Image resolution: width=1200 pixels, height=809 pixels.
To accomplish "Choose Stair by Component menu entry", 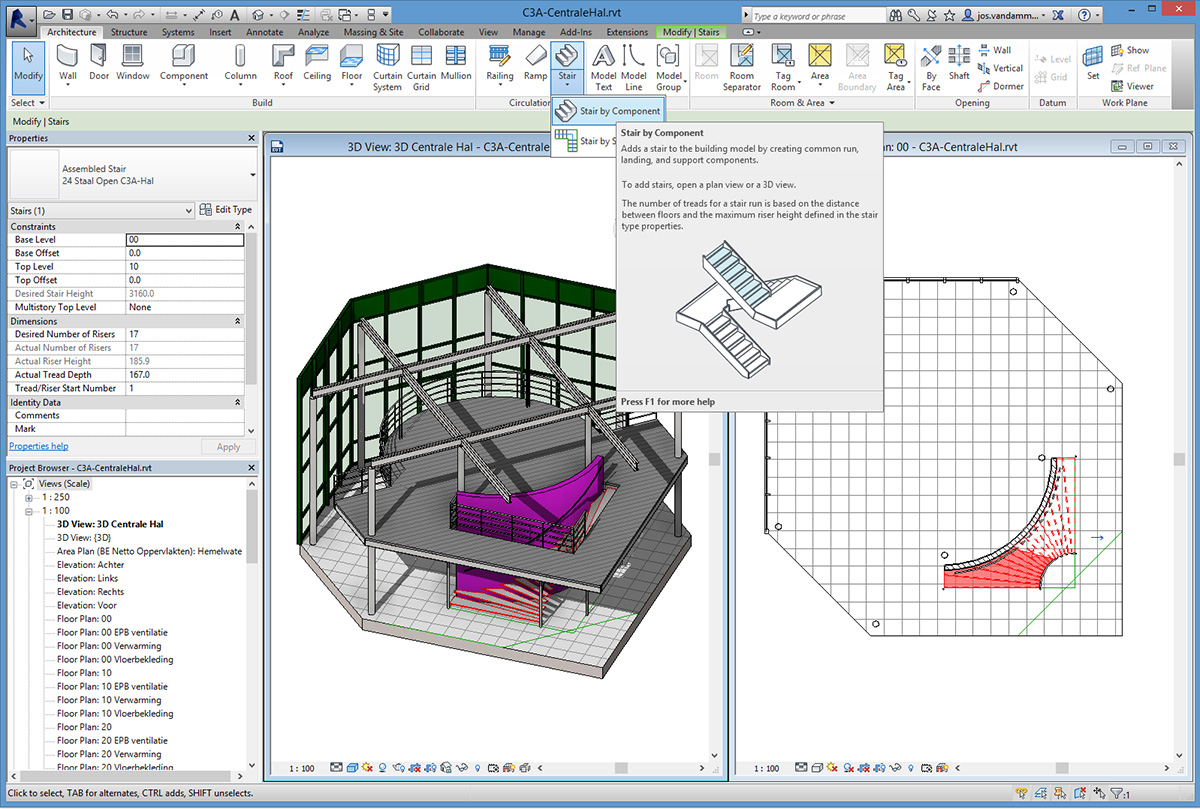I will pos(609,110).
